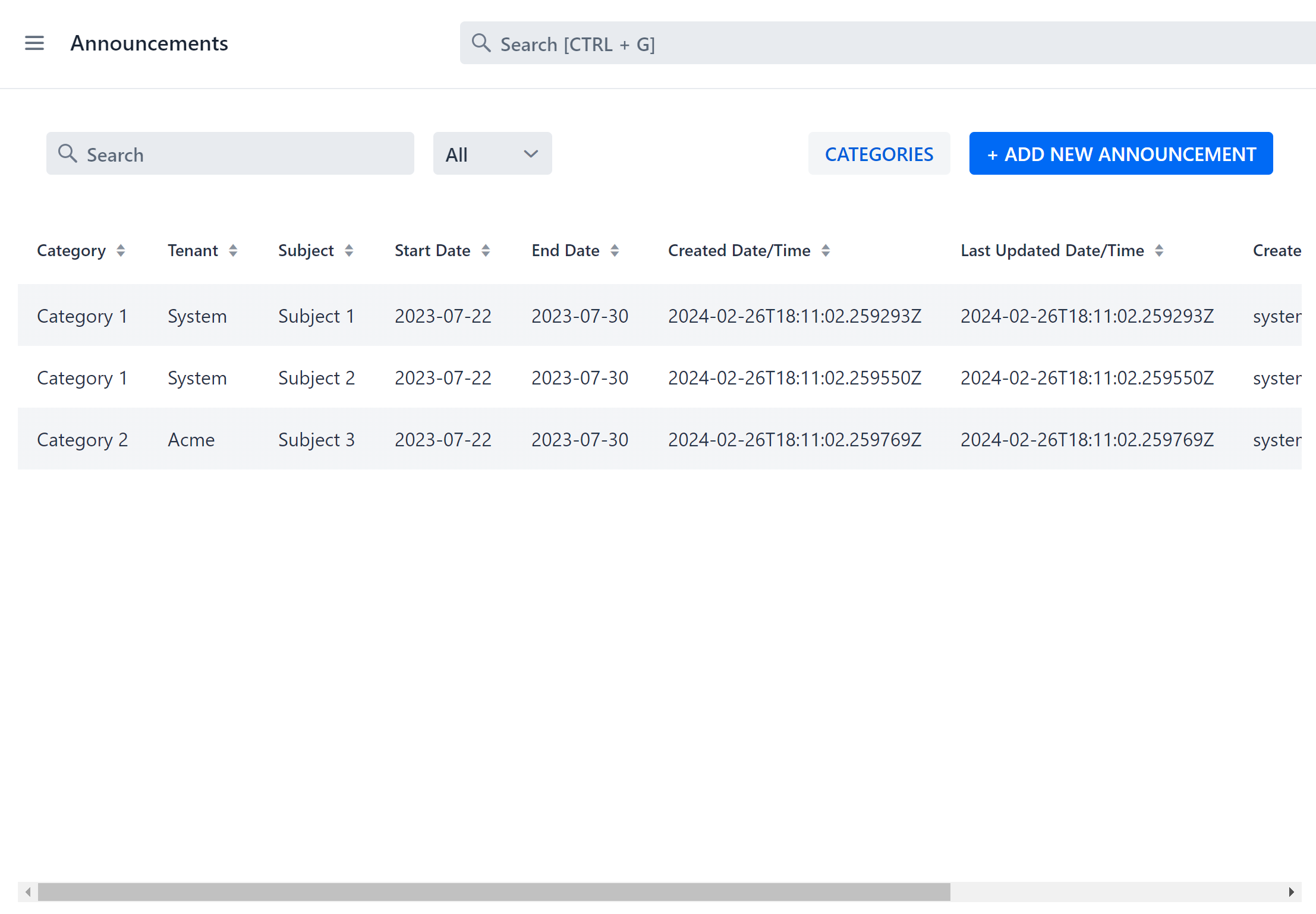Click the horizontal scrollbar thumb
The width and height of the screenshot is (1316, 914).
493,891
